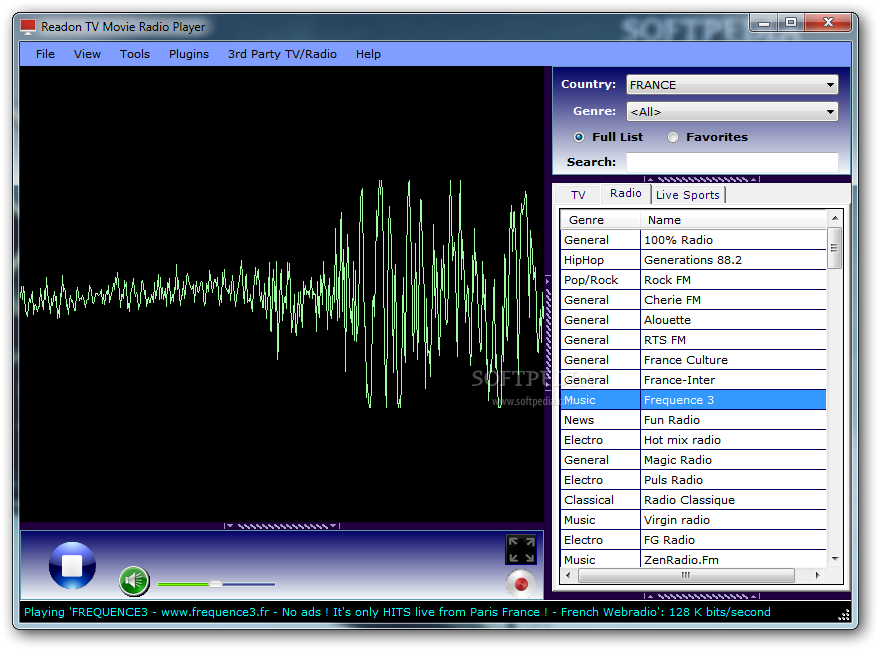Open the 3rd Party TV/Radio menu
This screenshot has height=650, width=879.
tap(282, 54)
